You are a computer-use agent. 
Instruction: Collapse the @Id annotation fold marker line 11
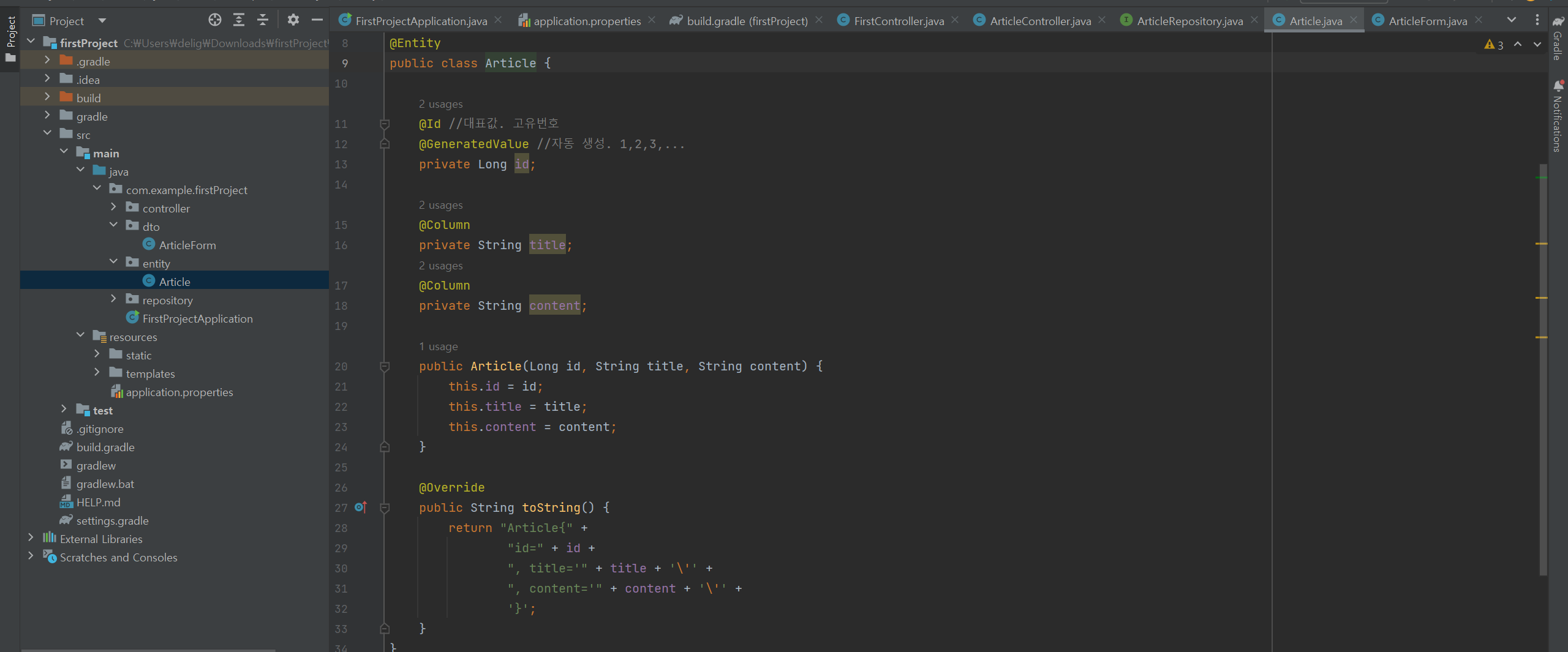[385, 124]
